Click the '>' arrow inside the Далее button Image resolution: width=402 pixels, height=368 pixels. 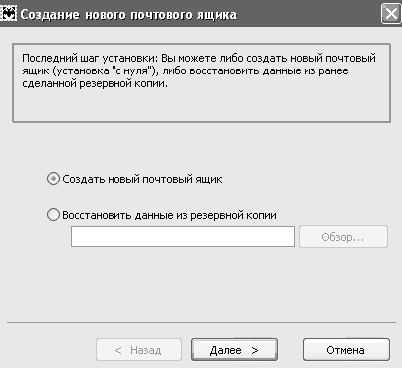coord(255,350)
